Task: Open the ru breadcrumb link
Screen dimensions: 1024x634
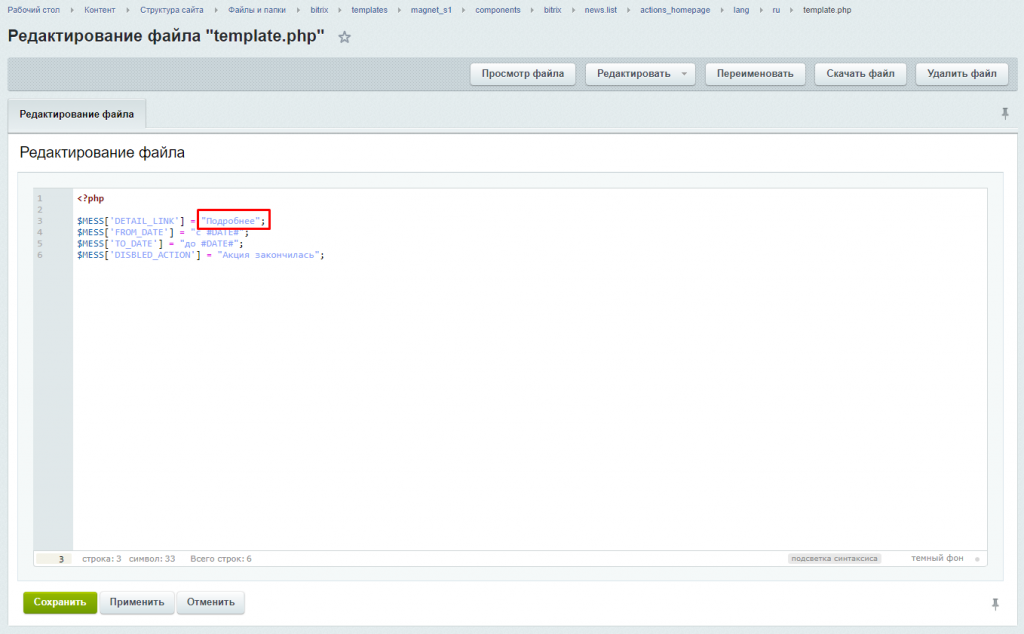Action: [776, 10]
